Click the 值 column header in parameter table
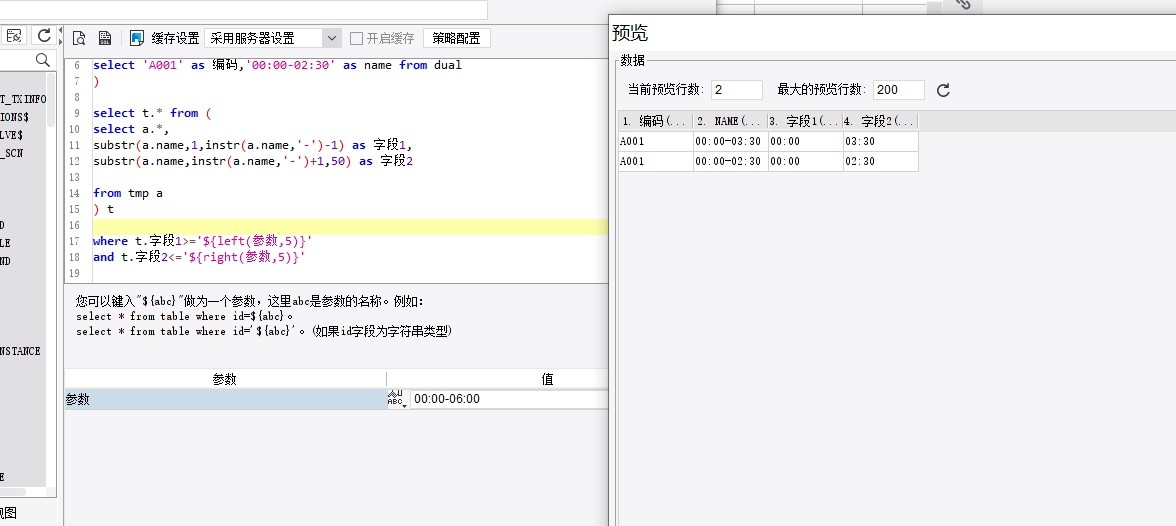The width and height of the screenshot is (1176, 526). (x=548, y=379)
